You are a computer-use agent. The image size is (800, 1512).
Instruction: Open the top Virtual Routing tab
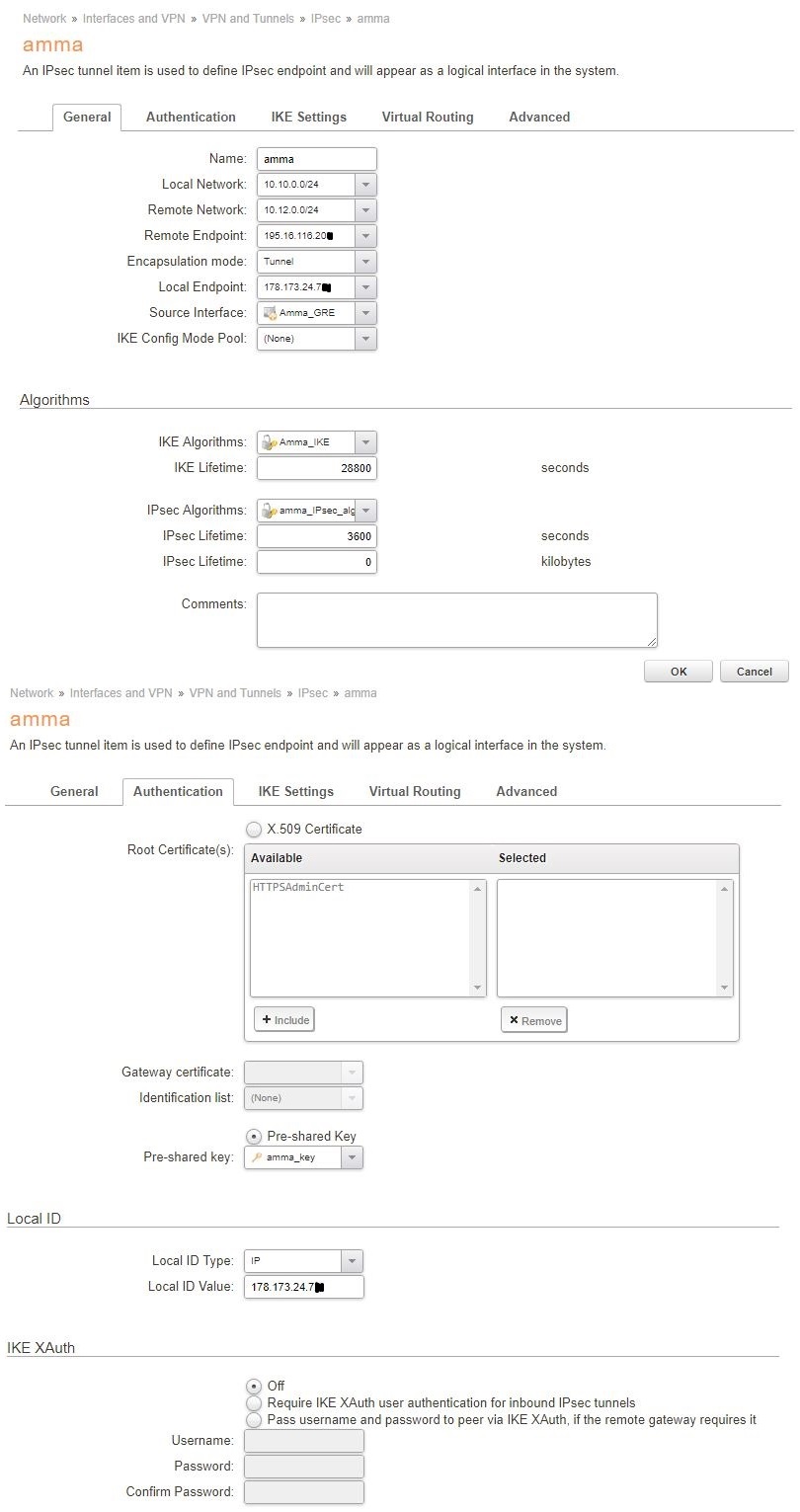[x=428, y=117]
